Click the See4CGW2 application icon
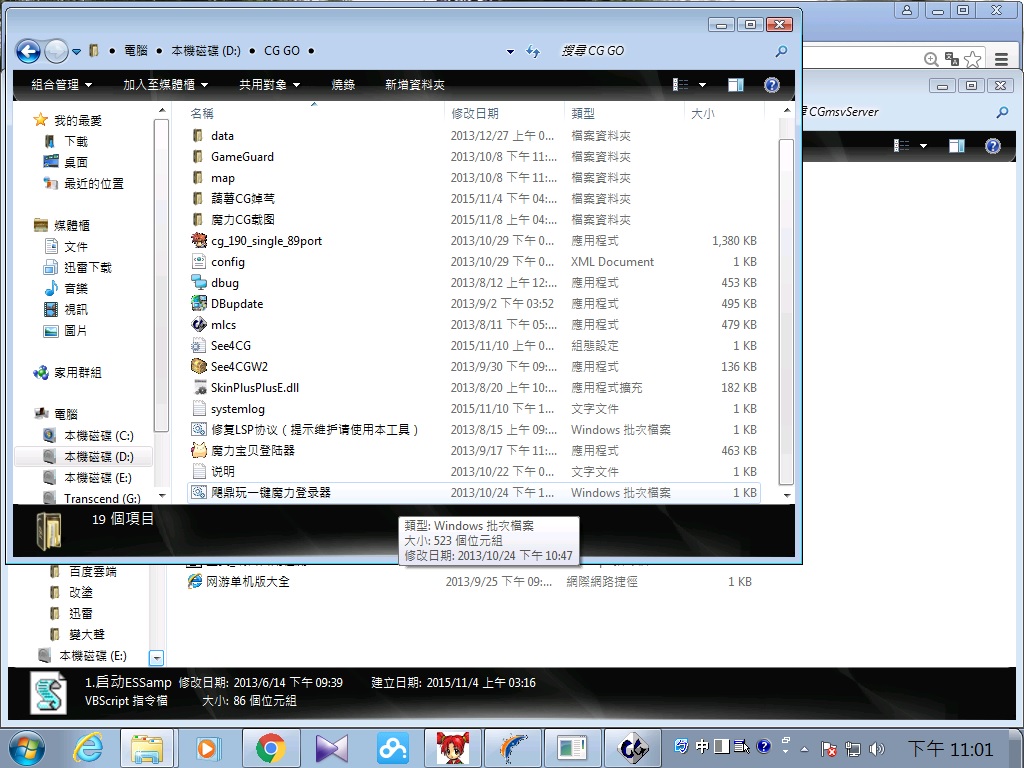This screenshot has height=768, width=1024. click(x=199, y=367)
